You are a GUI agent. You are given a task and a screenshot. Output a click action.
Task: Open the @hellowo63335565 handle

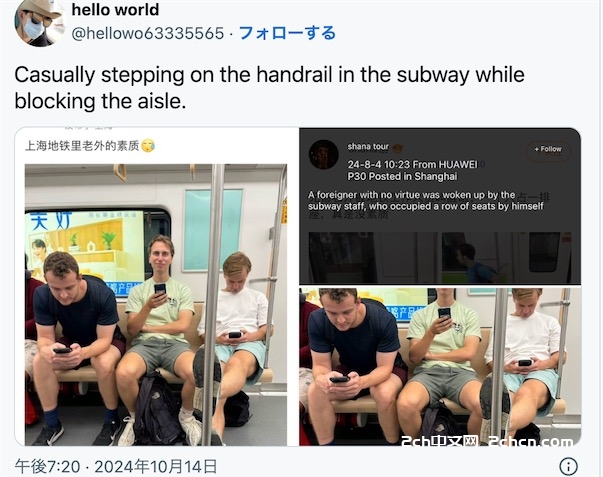coord(148,33)
